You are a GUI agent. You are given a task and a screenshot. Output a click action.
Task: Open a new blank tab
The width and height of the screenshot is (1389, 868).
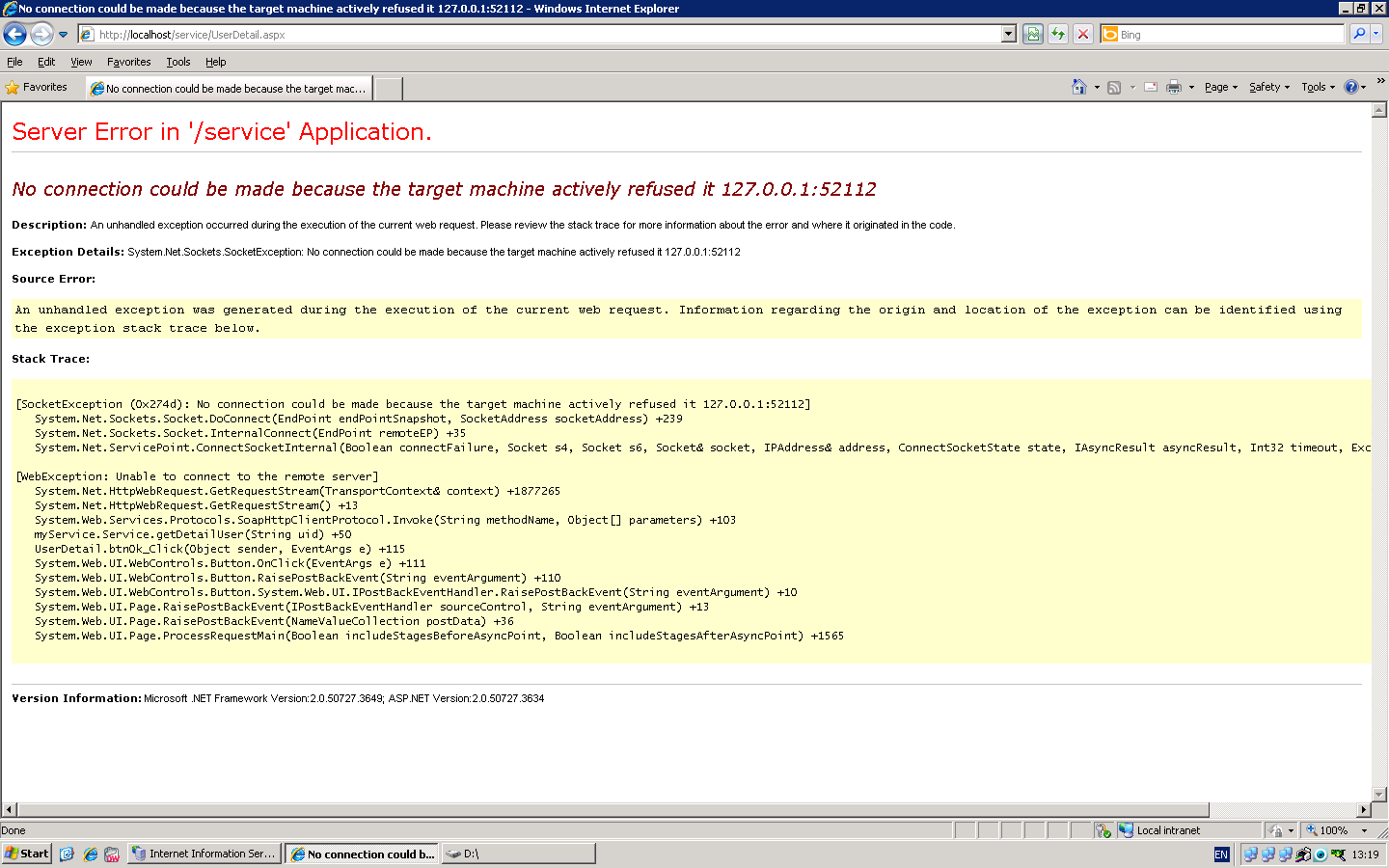pyautogui.click(x=388, y=89)
